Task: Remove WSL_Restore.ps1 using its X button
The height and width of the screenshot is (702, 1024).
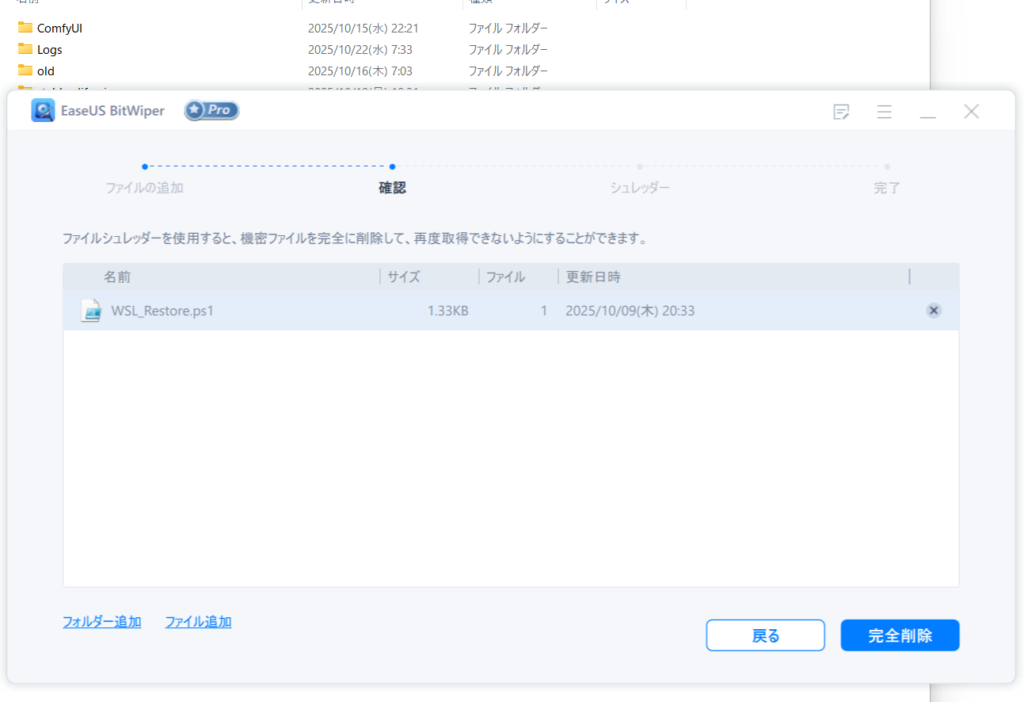Action: pyautogui.click(x=933, y=310)
